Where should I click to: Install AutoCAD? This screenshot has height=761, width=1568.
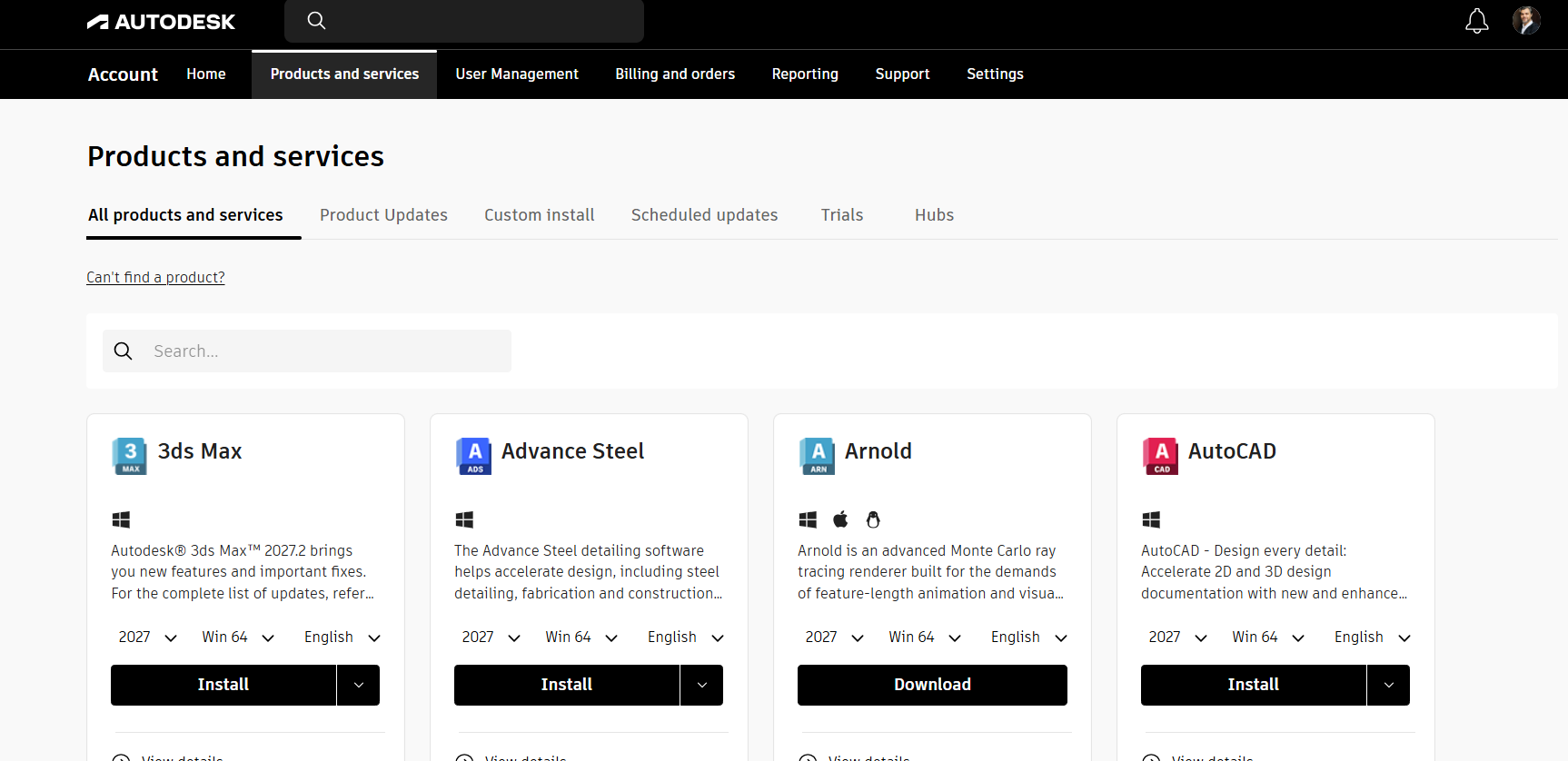tap(1254, 685)
